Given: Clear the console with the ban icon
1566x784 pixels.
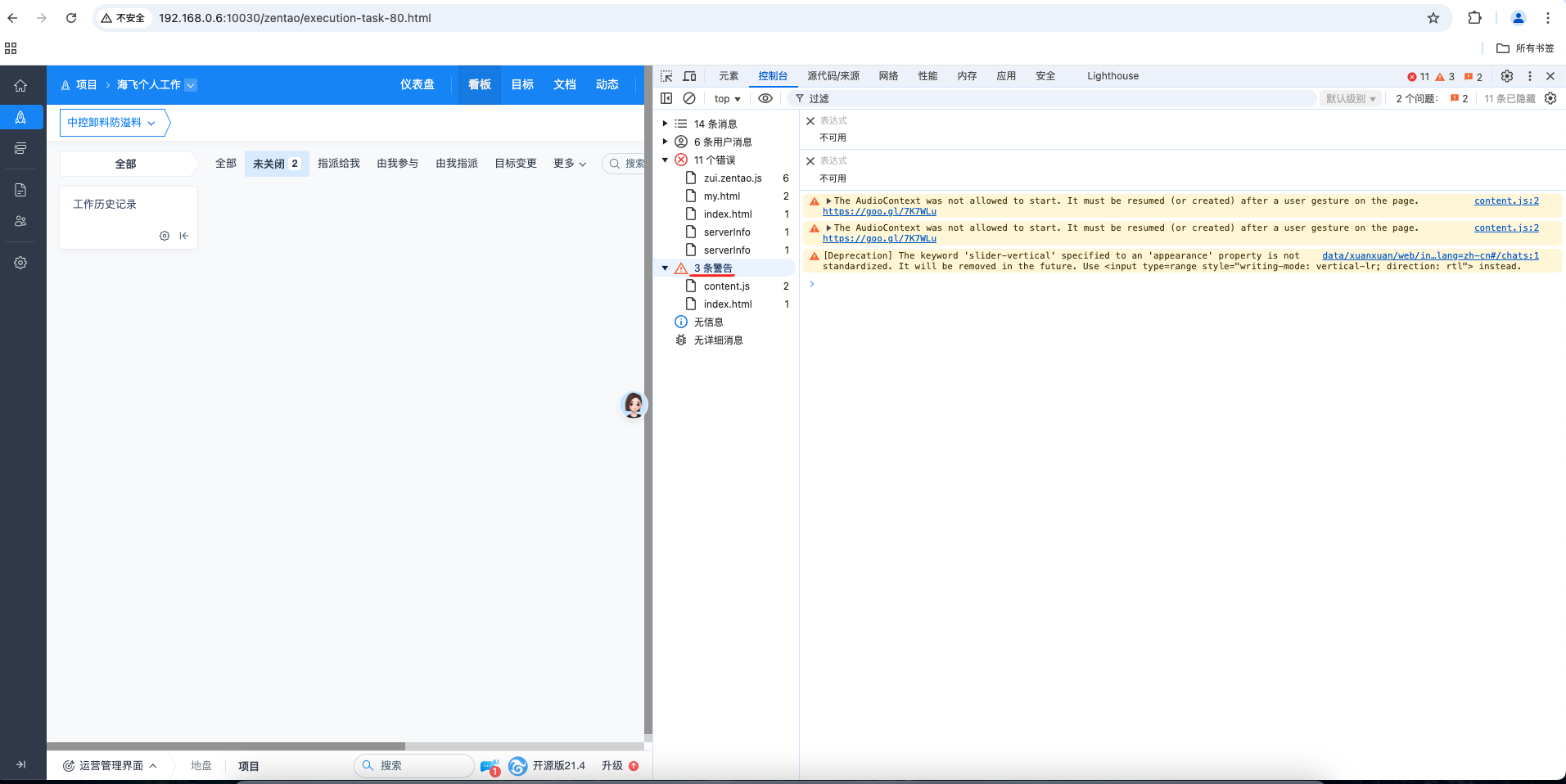Looking at the screenshot, I should [x=689, y=98].
